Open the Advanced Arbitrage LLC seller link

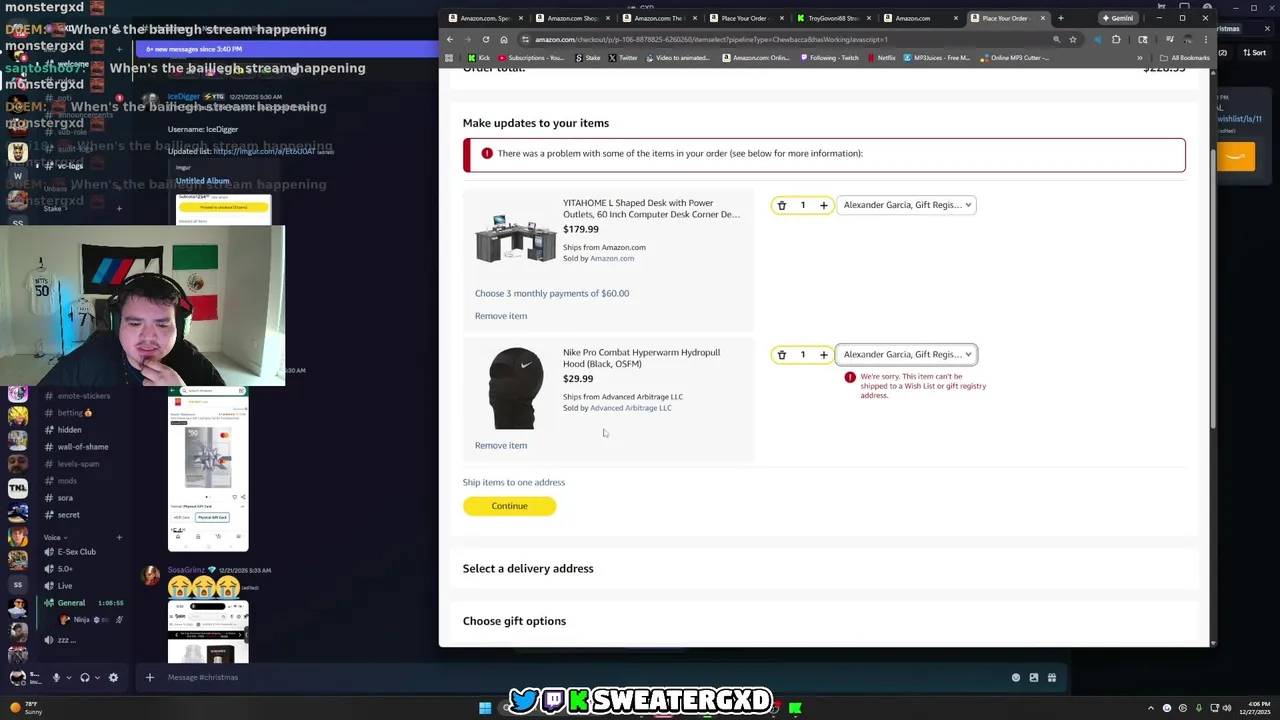(x=631, y=408)
